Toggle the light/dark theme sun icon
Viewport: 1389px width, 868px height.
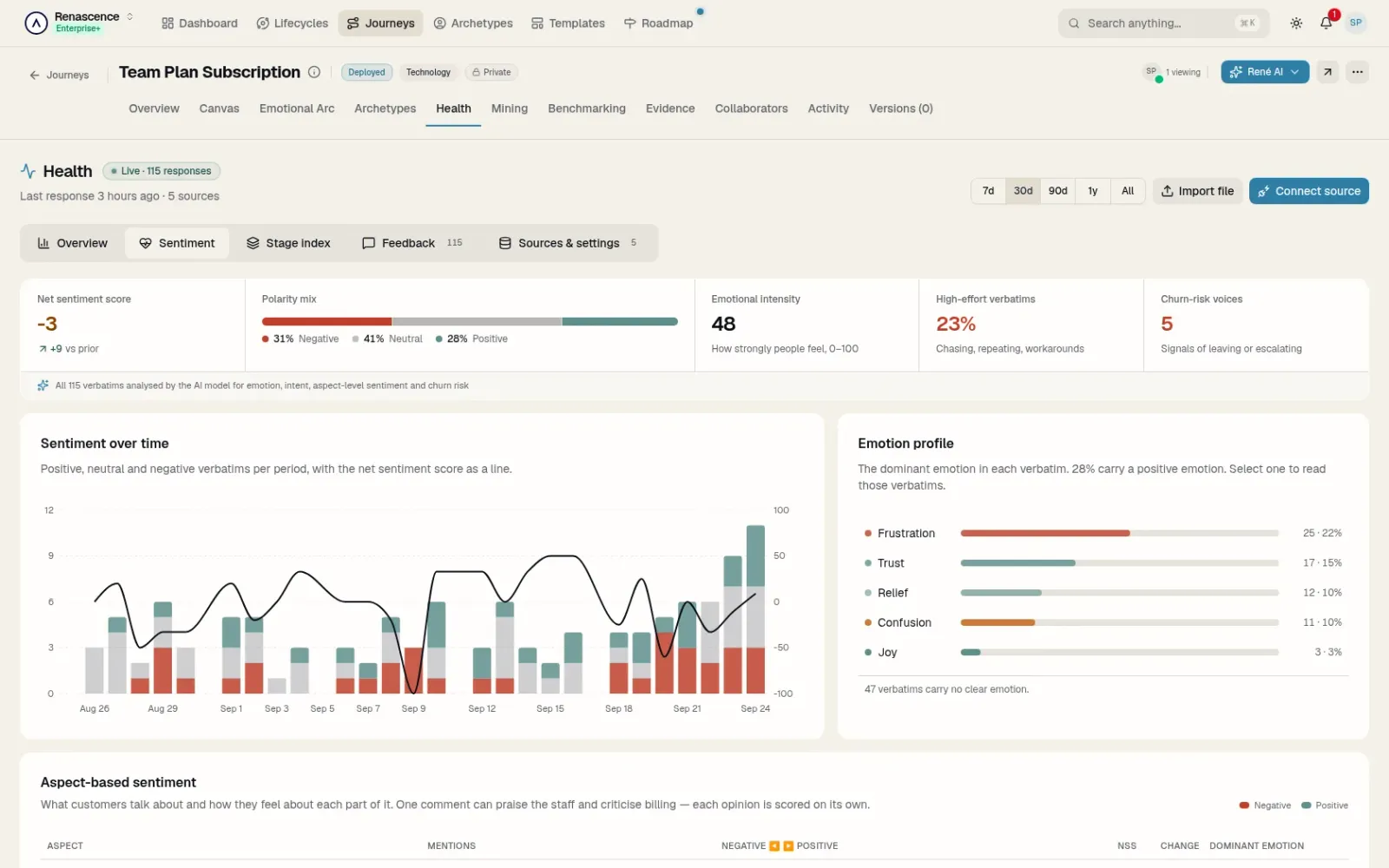pos(1296,23)
